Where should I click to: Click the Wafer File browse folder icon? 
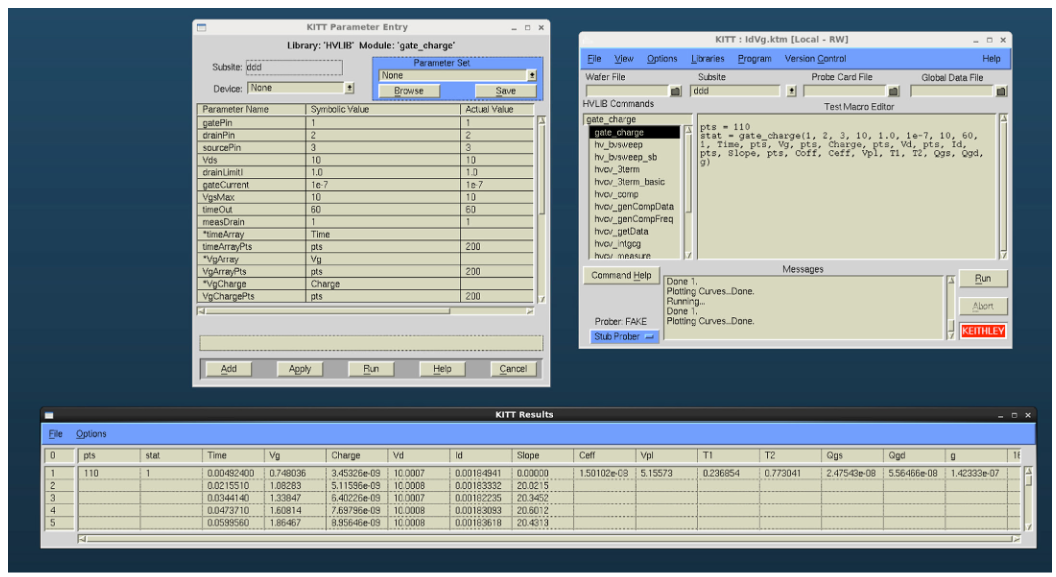675,91
